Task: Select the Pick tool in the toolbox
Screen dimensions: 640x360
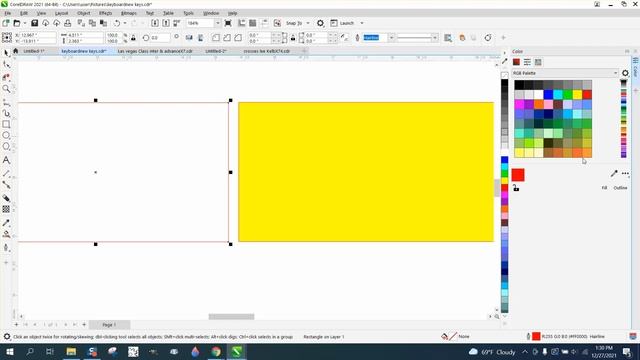Action: click(6, 53)
